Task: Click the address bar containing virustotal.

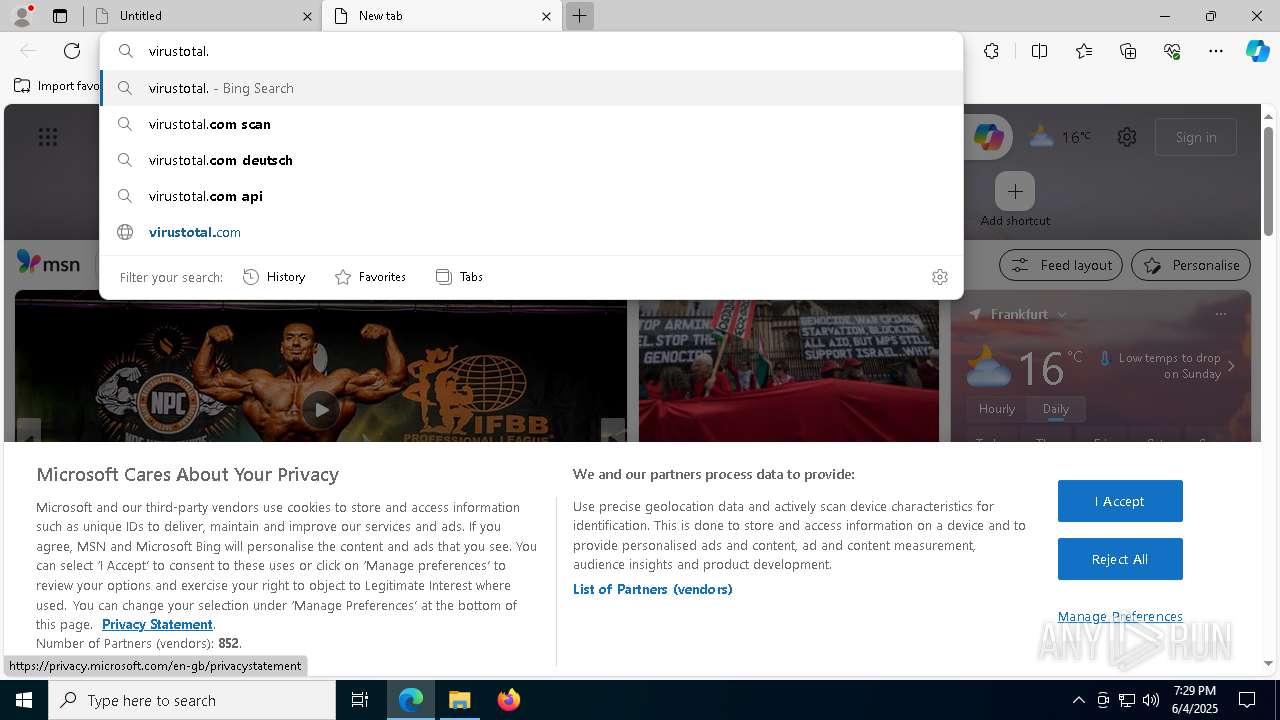Action: coord(531,51)
